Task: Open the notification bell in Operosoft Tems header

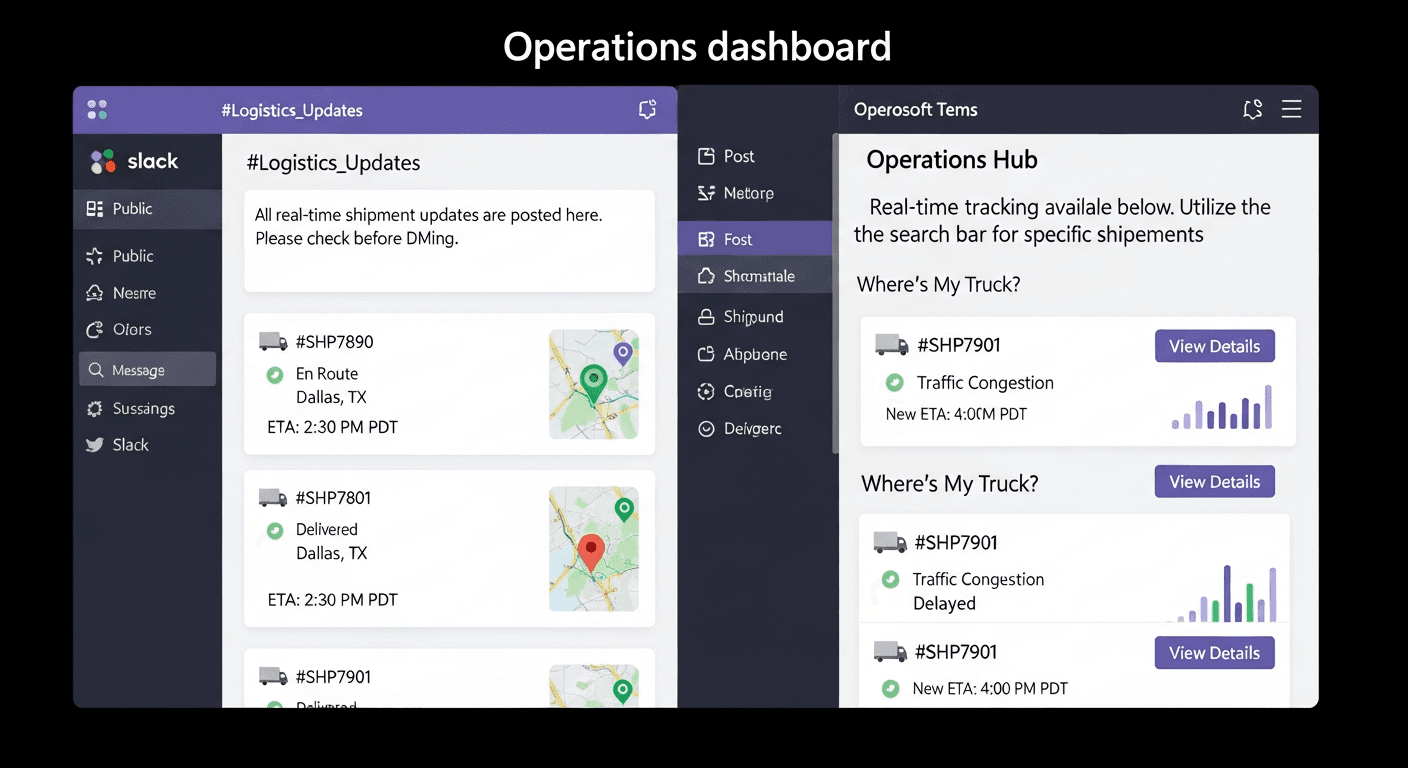Action: [x=1252, y=110]
